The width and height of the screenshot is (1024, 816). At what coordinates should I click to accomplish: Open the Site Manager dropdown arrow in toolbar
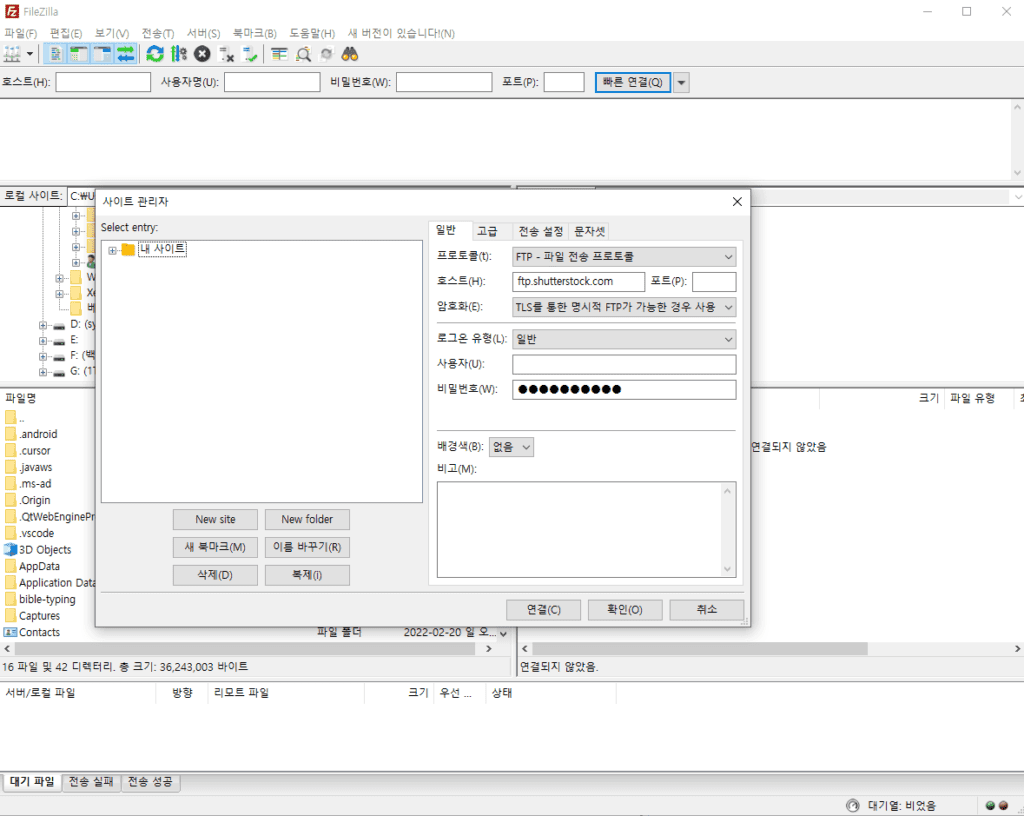coord(29,54)
